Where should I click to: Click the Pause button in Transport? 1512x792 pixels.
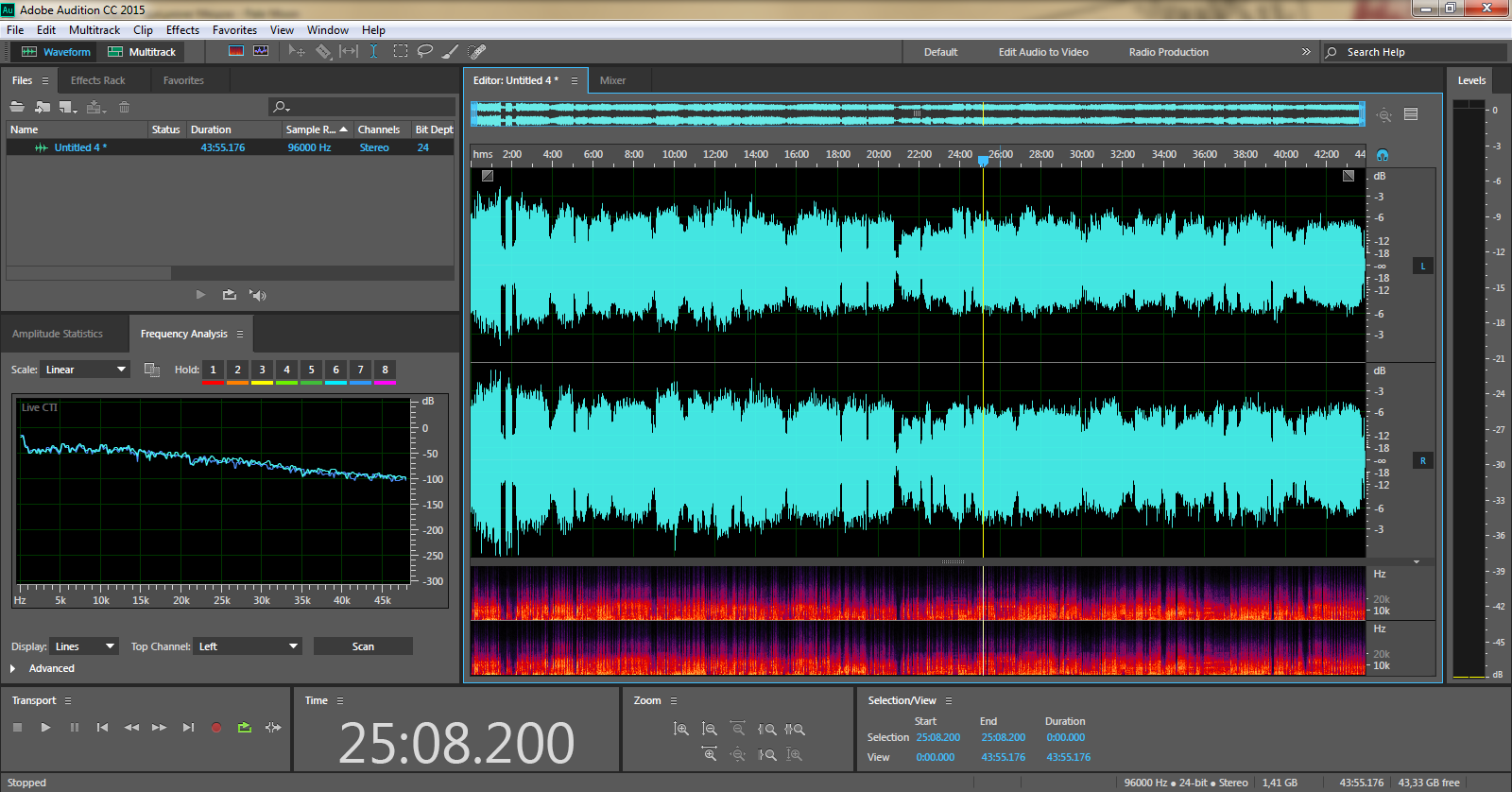[74, 727]
